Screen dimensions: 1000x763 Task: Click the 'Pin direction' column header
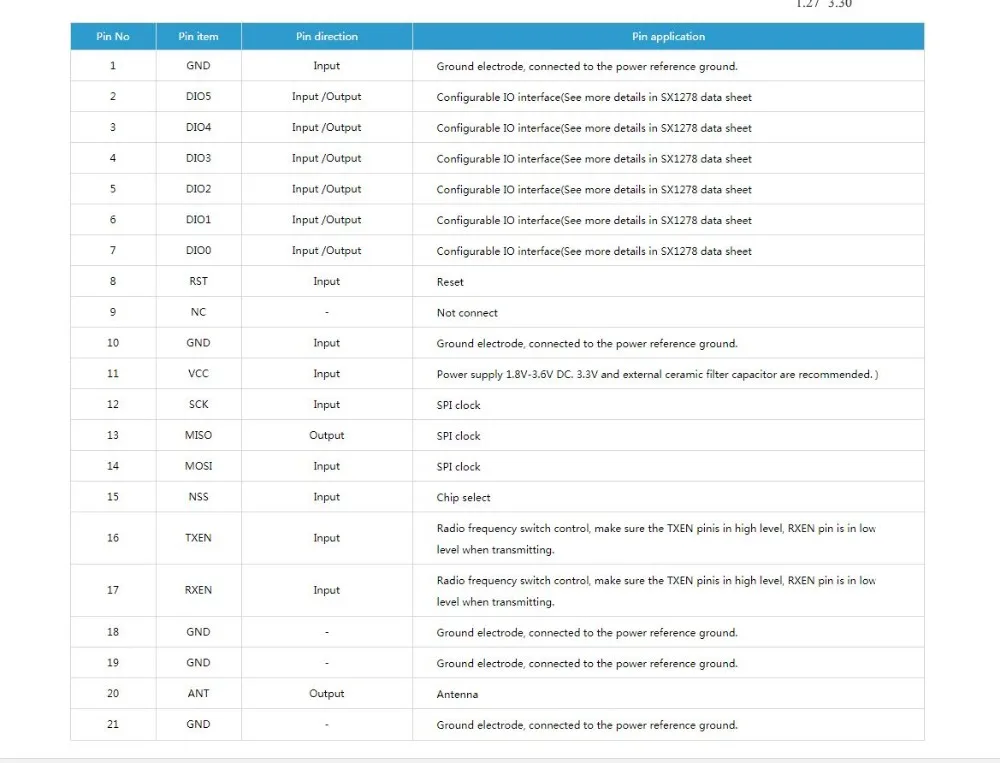[327, 36]
